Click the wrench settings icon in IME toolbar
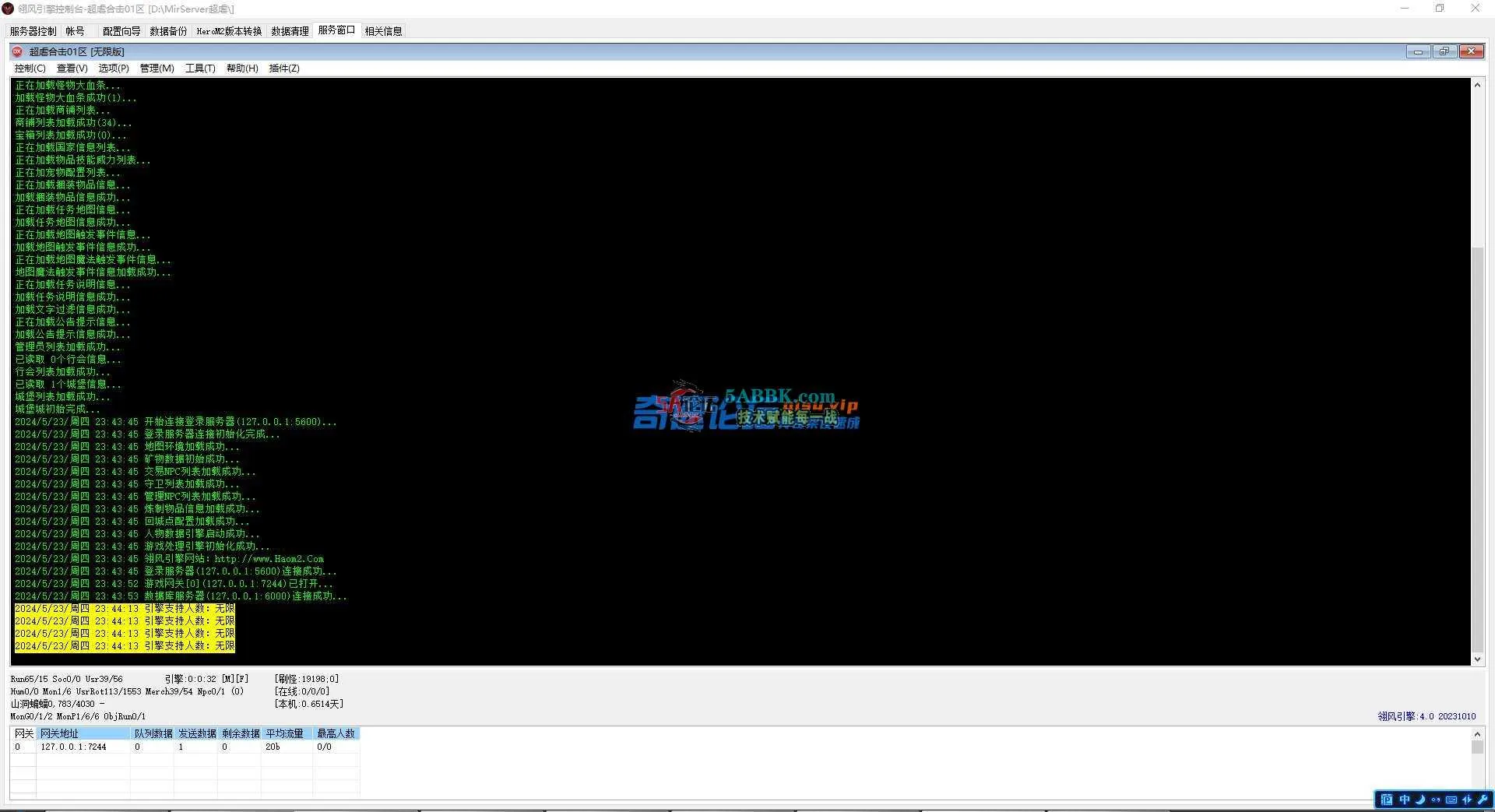This screenshot has width=1495, height=812. (x=1483, y=800)
